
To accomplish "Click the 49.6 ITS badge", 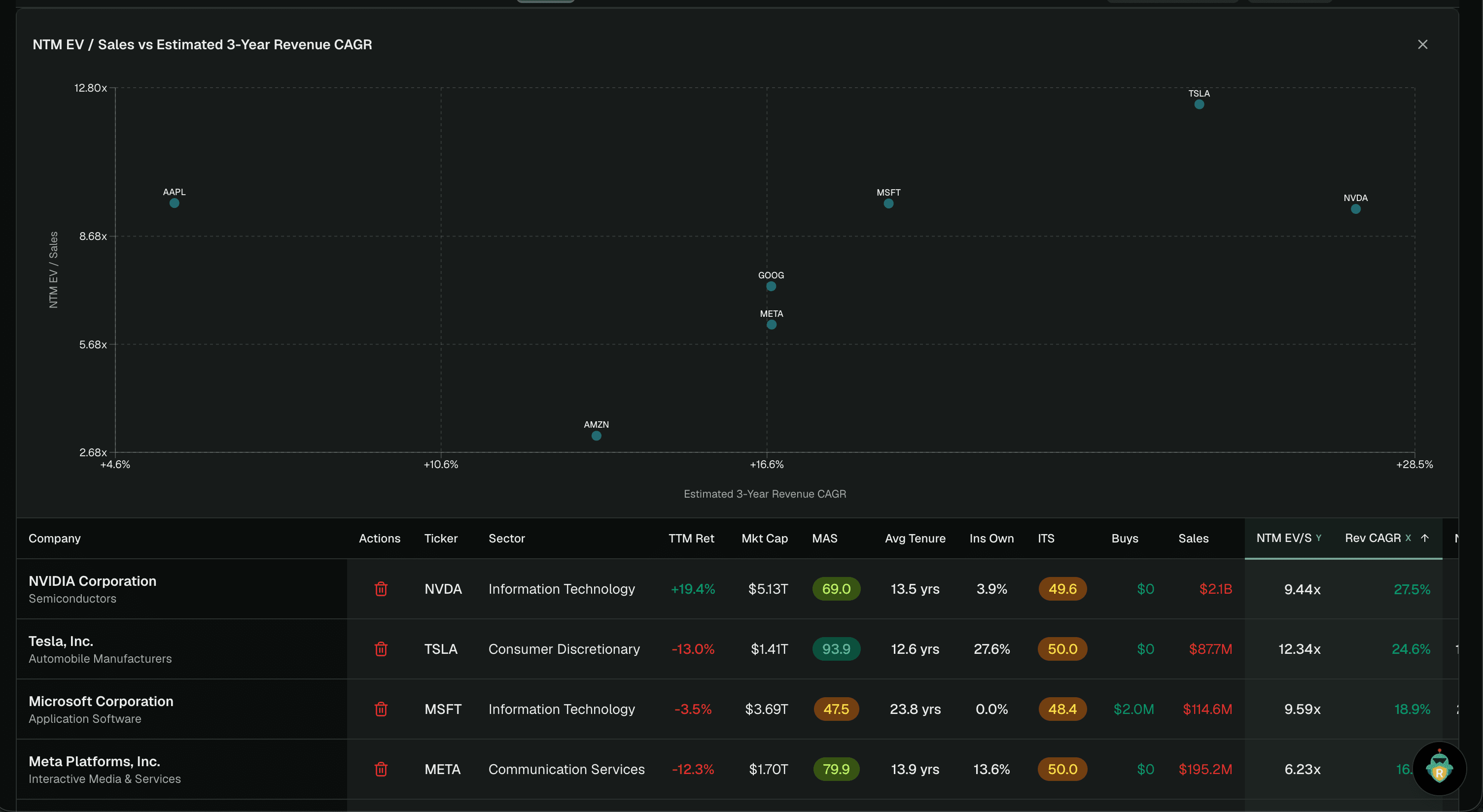I will (1062, 589).
